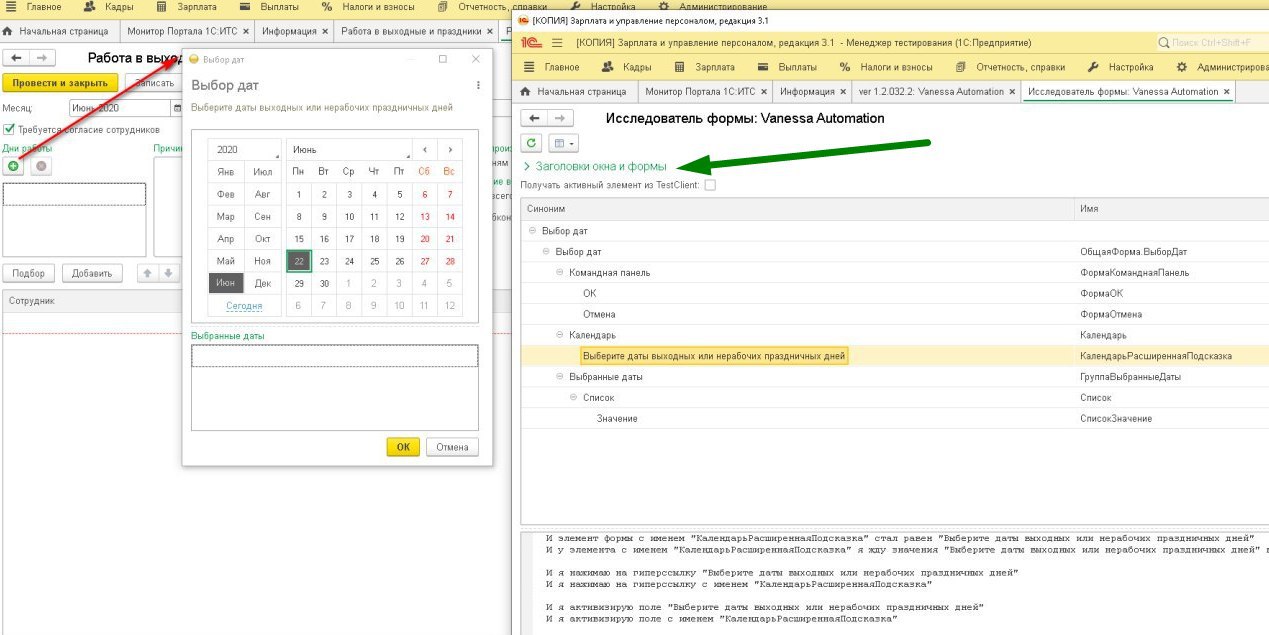Screen dimensions: 1269x635
Task: Select June 22 in calendar
Action: coord(299,261)
